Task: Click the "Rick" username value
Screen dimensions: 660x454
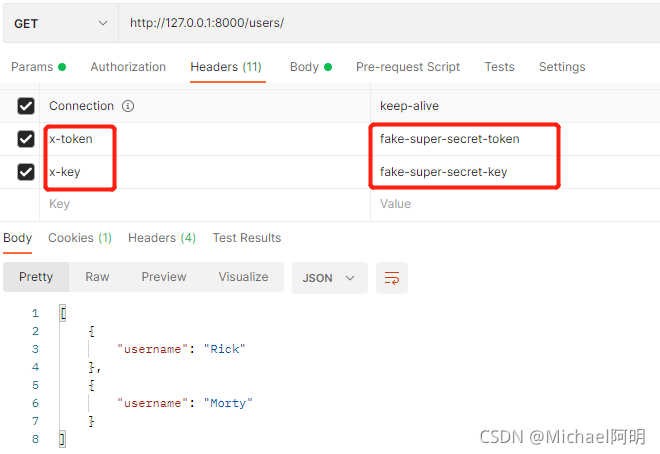Action: (224, 349)
